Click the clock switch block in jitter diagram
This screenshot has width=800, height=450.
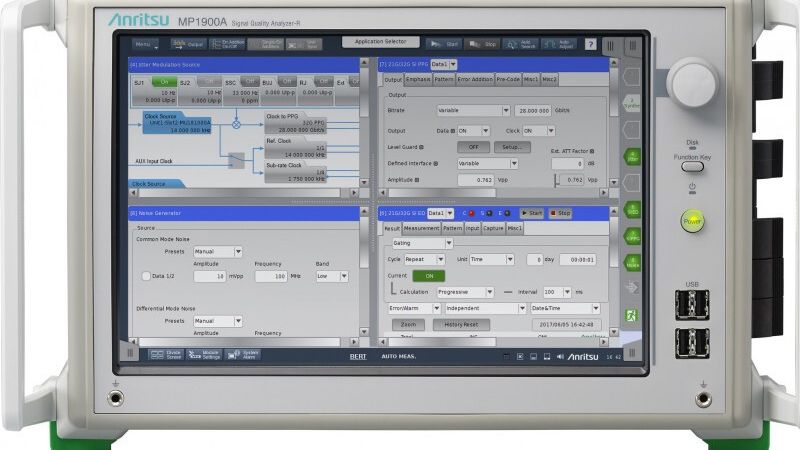tap(236, 161)
